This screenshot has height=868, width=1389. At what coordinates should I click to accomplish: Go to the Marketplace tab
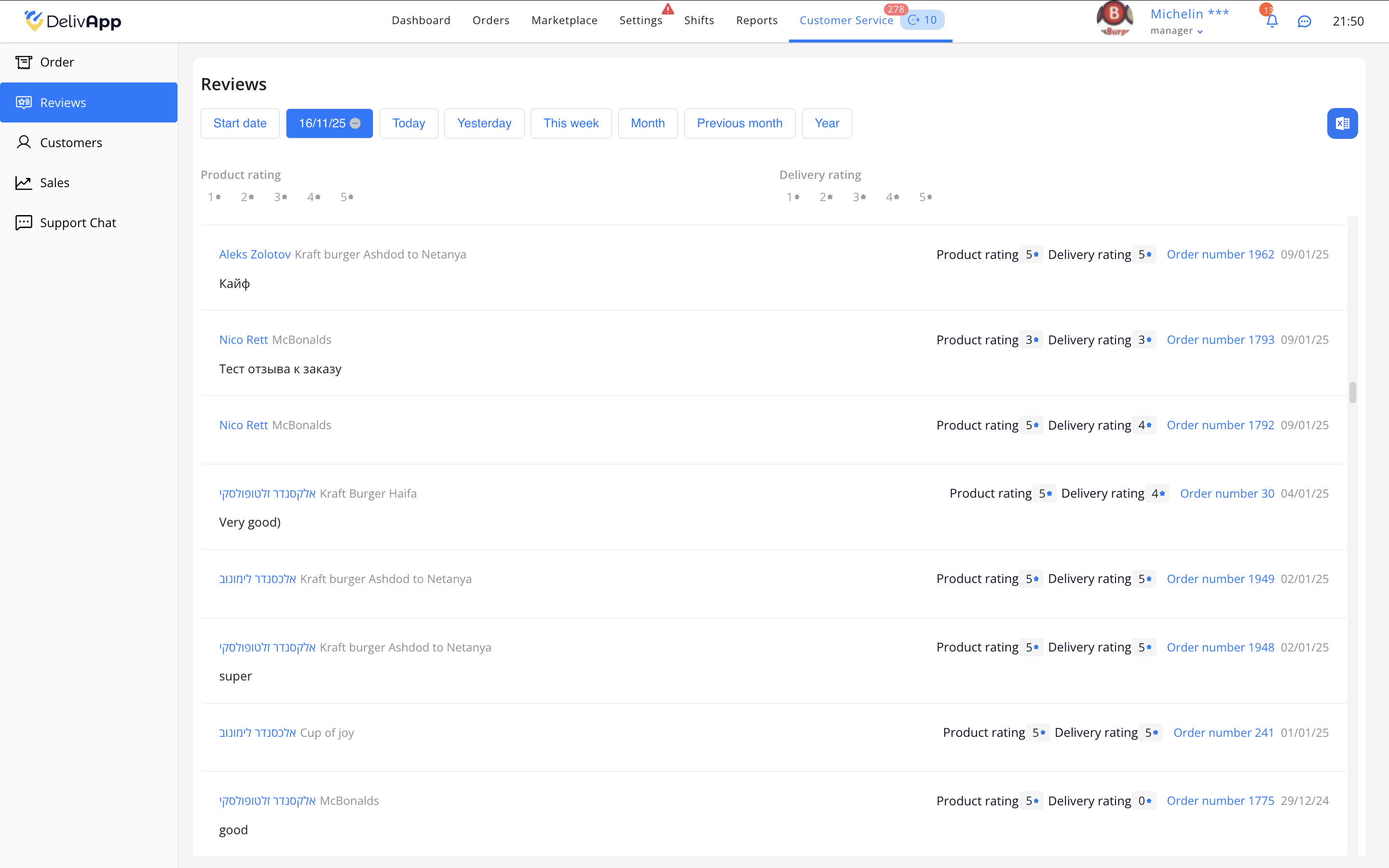pos(564,21)
